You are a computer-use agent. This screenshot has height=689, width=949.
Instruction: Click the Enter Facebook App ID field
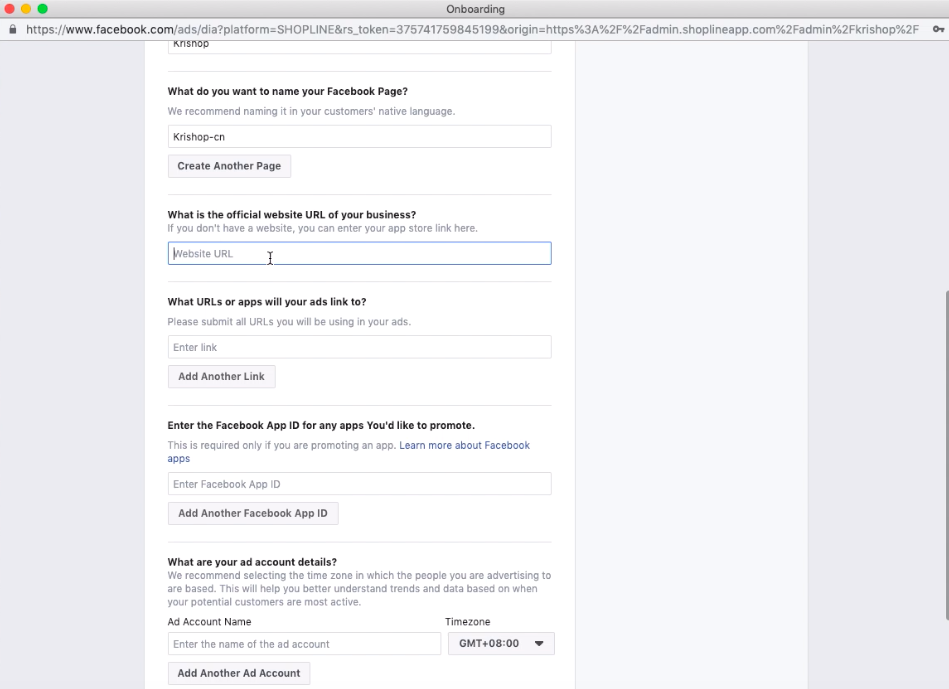point(360,484)
